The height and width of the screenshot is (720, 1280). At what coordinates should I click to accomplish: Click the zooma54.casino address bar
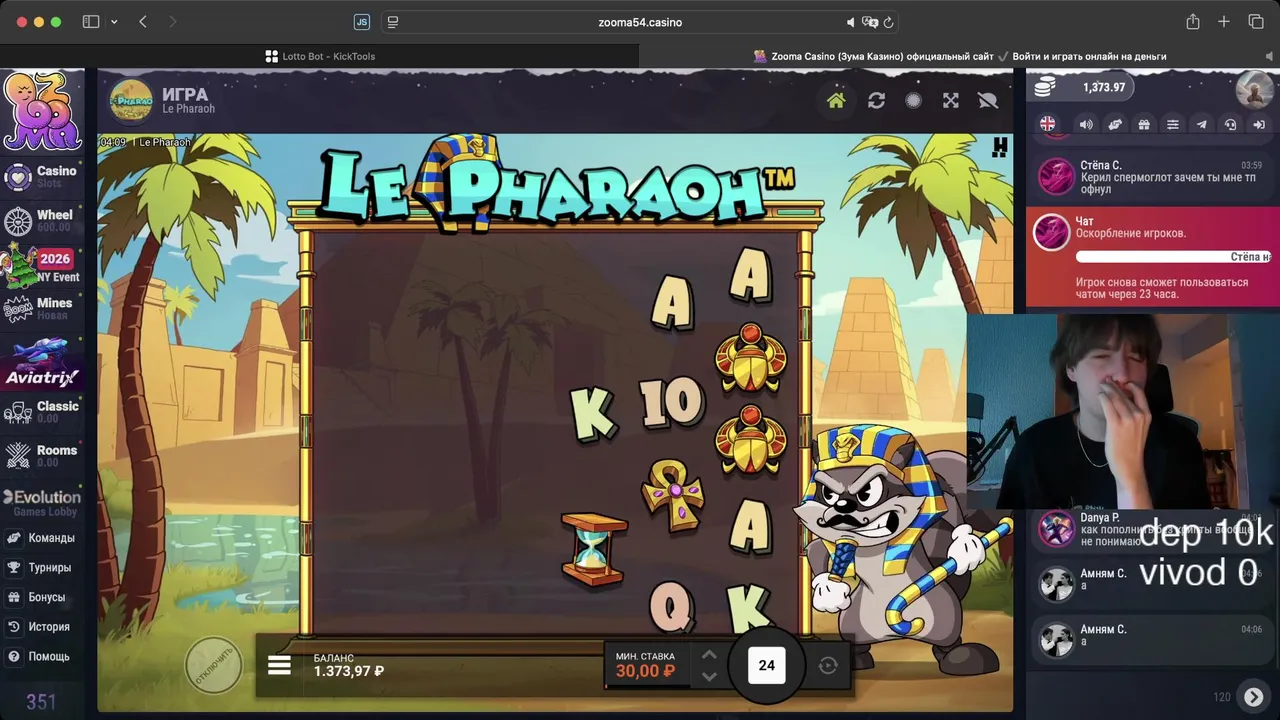640,22
